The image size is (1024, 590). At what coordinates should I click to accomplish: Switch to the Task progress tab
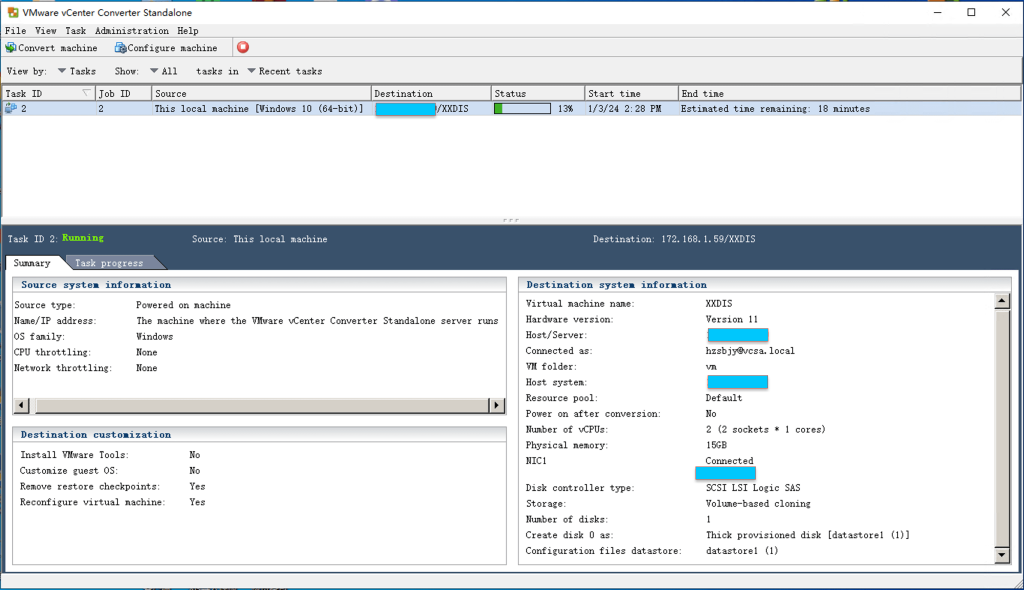pos(109,263)
